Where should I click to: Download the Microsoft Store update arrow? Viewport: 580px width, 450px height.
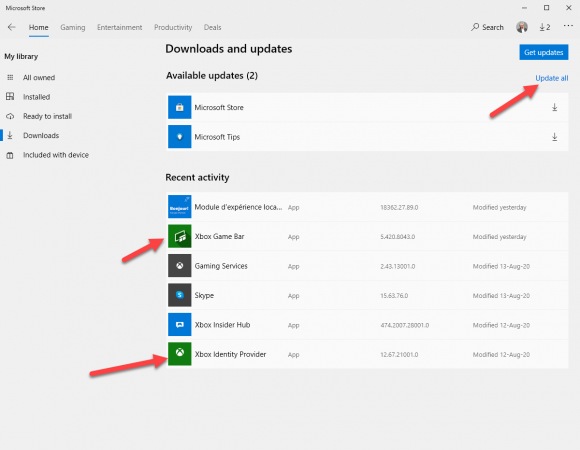coord(554,107)
